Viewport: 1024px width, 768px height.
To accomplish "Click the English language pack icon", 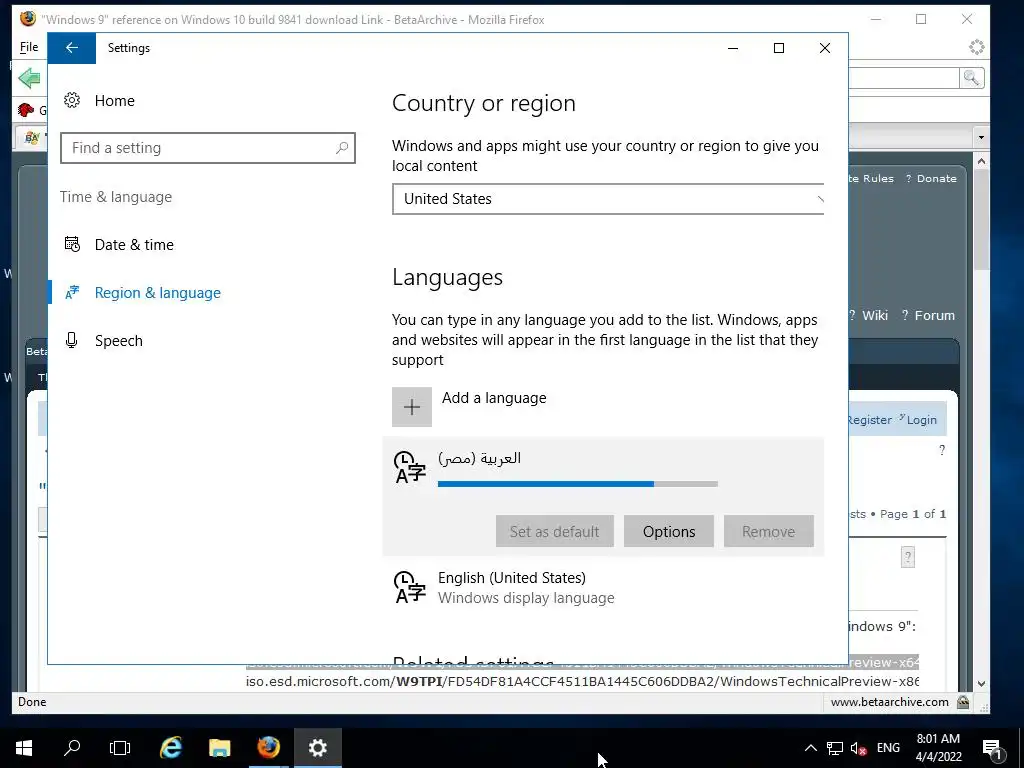I will [x=409, y=587].
